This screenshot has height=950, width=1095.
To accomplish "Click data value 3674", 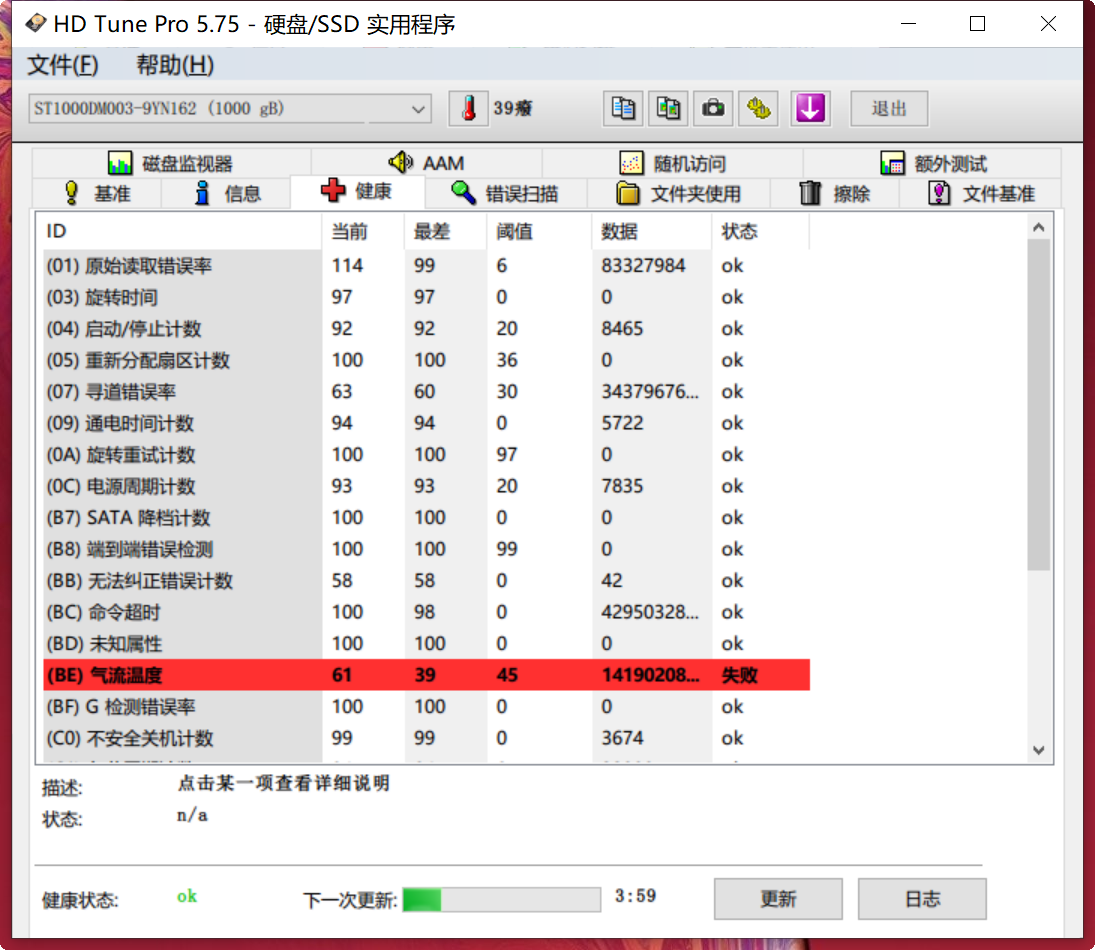I will pyautogui.click(x=622, y=738).
